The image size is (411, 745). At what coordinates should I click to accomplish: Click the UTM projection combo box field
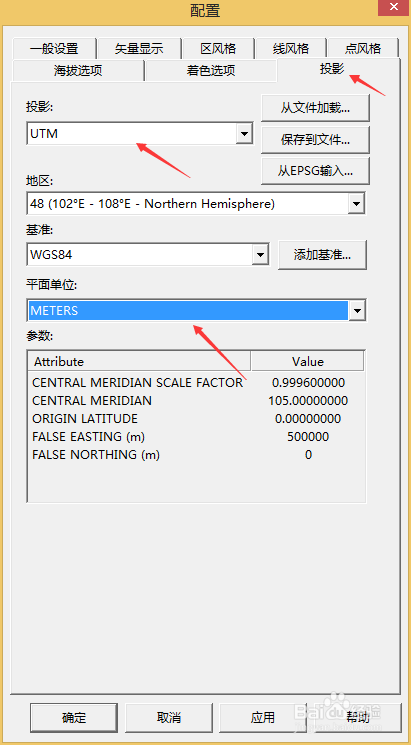(x=140, y=134)
